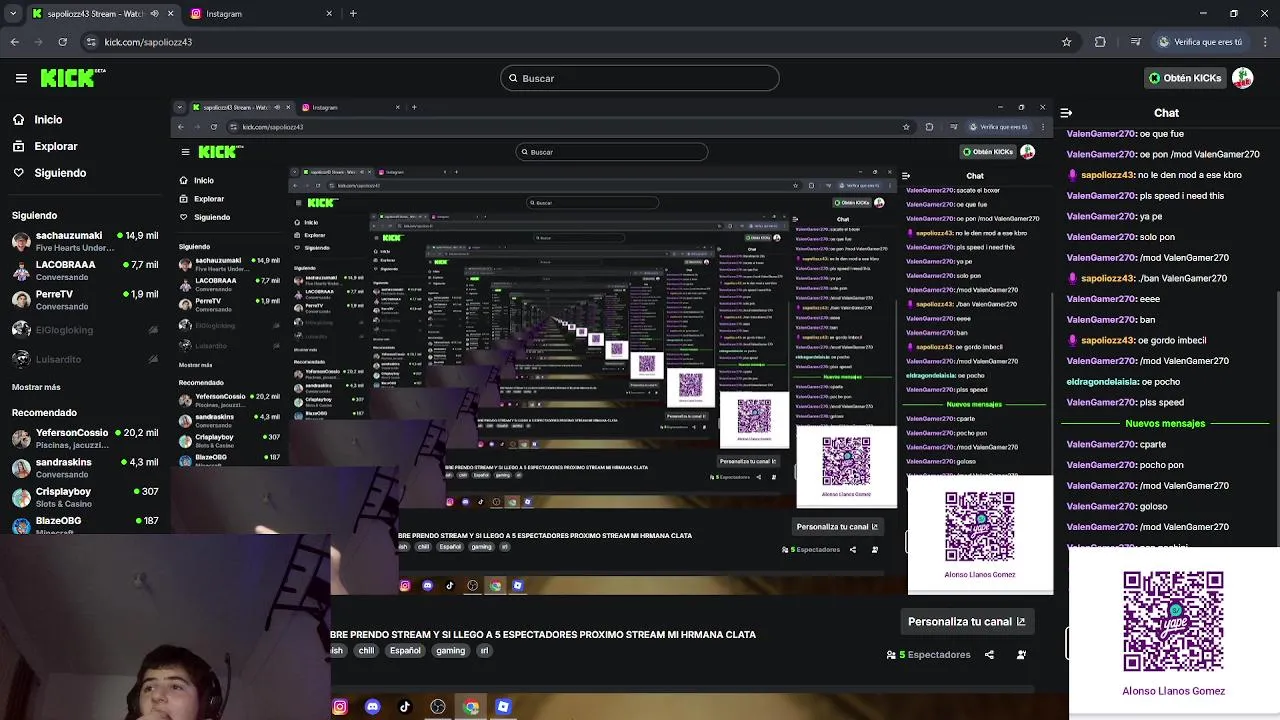Open LACOBRAAA followed channel

pyautogui.click(x=85, y=270)
